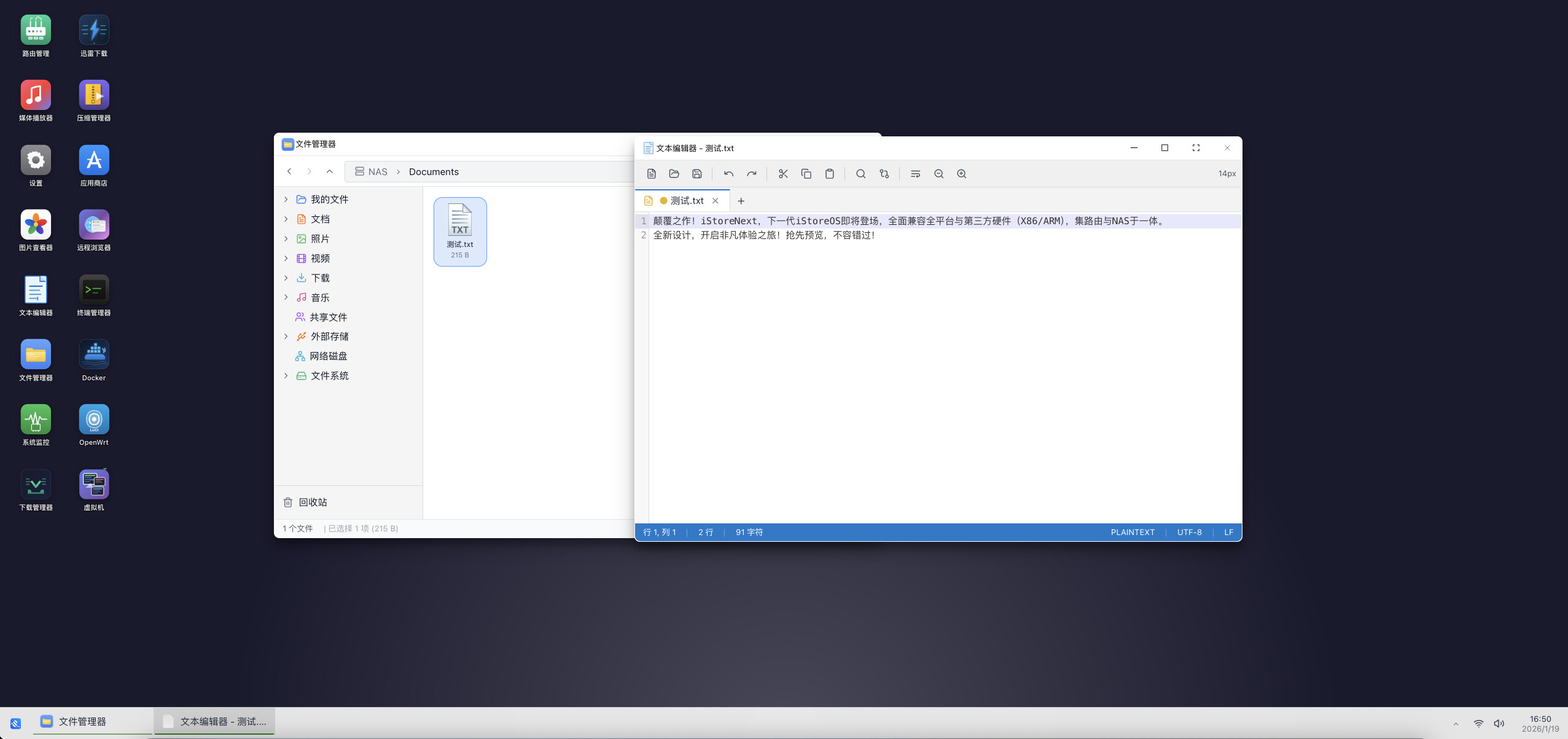The width and height of the screenshot is (1568, 739).
Task: Click the Save file toolbar icon
Action: click(697, 174)
